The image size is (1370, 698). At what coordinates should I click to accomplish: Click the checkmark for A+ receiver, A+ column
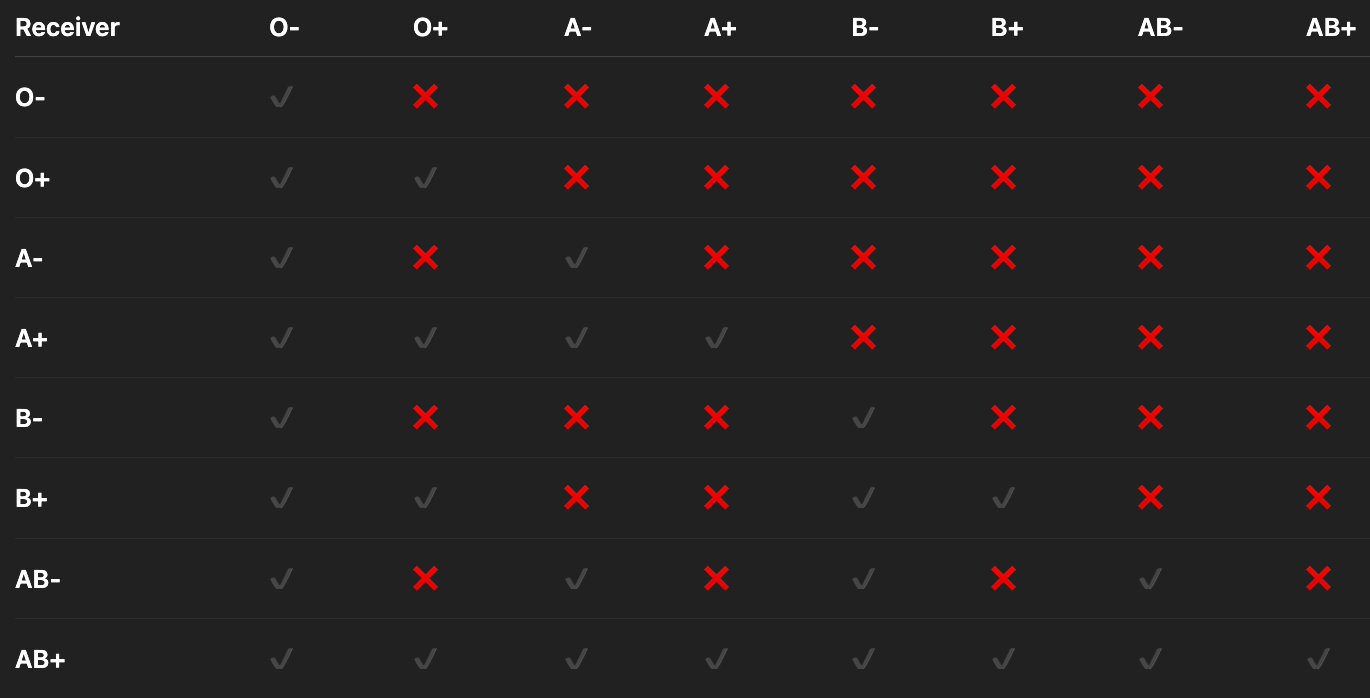[716, 338]
